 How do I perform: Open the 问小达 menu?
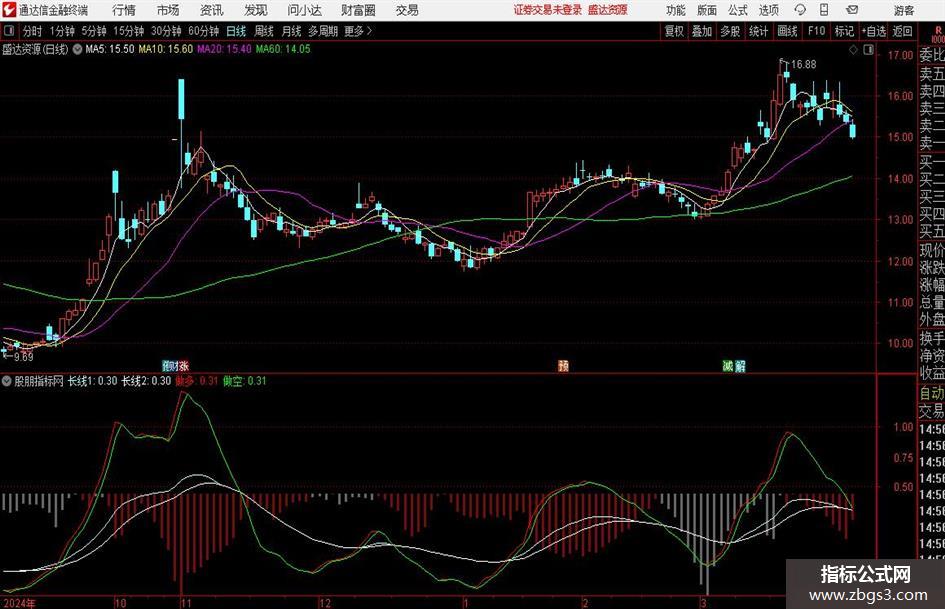[304, 10]
